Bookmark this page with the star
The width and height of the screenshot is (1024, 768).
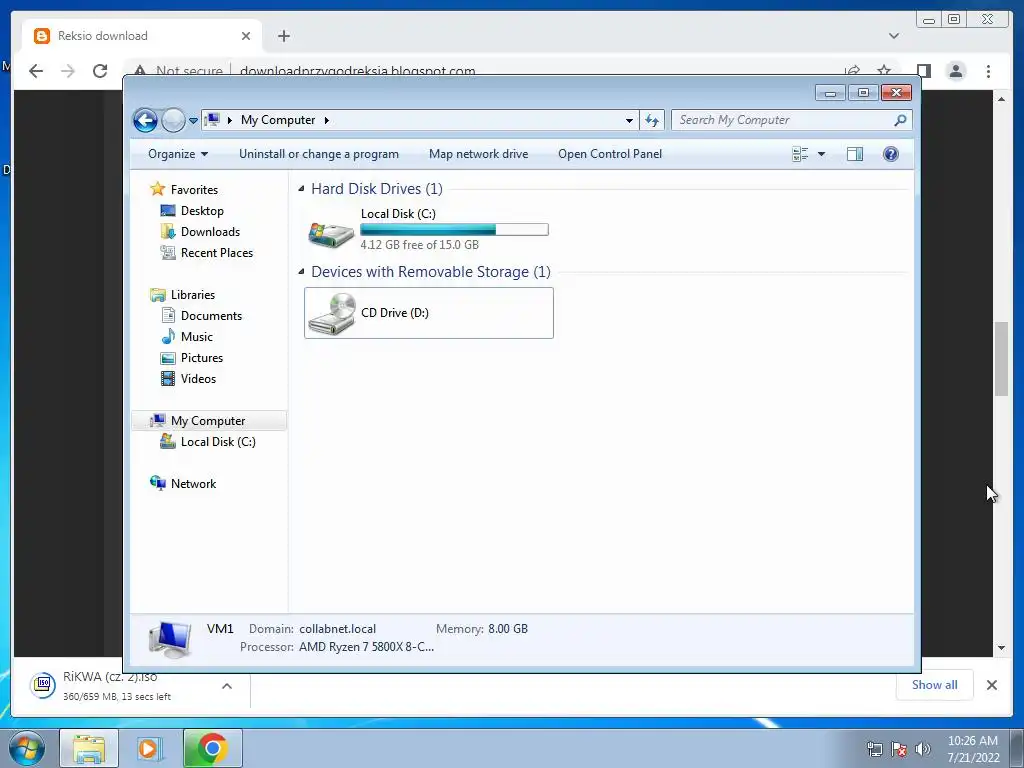point(884,71)
